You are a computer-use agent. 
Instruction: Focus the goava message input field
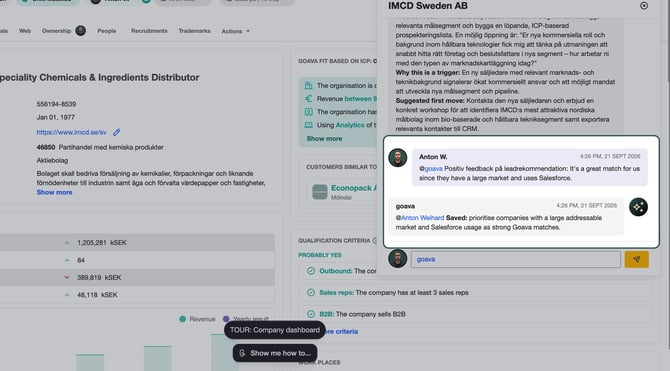(515, 259)
